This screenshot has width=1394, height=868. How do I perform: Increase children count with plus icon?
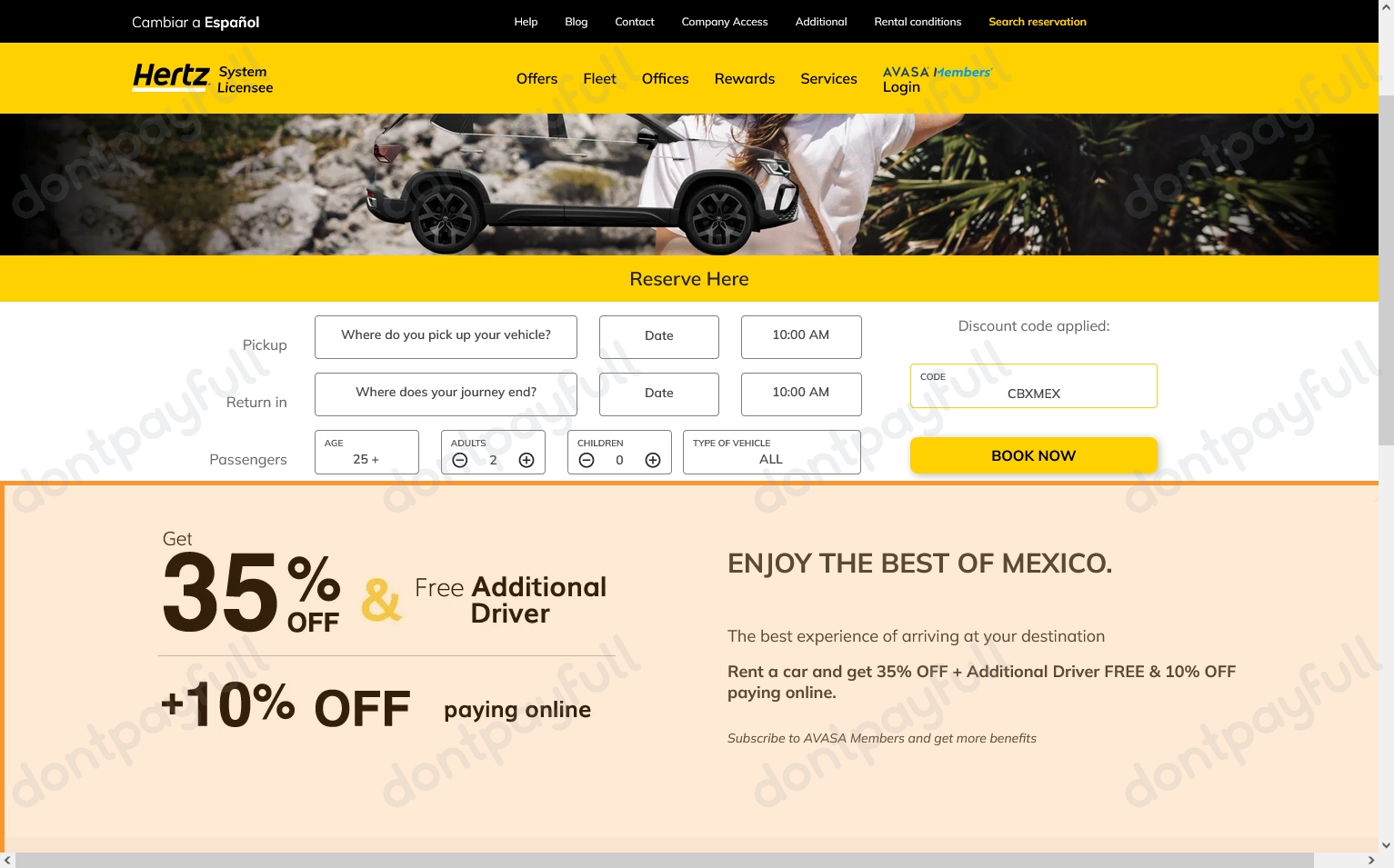653,460
